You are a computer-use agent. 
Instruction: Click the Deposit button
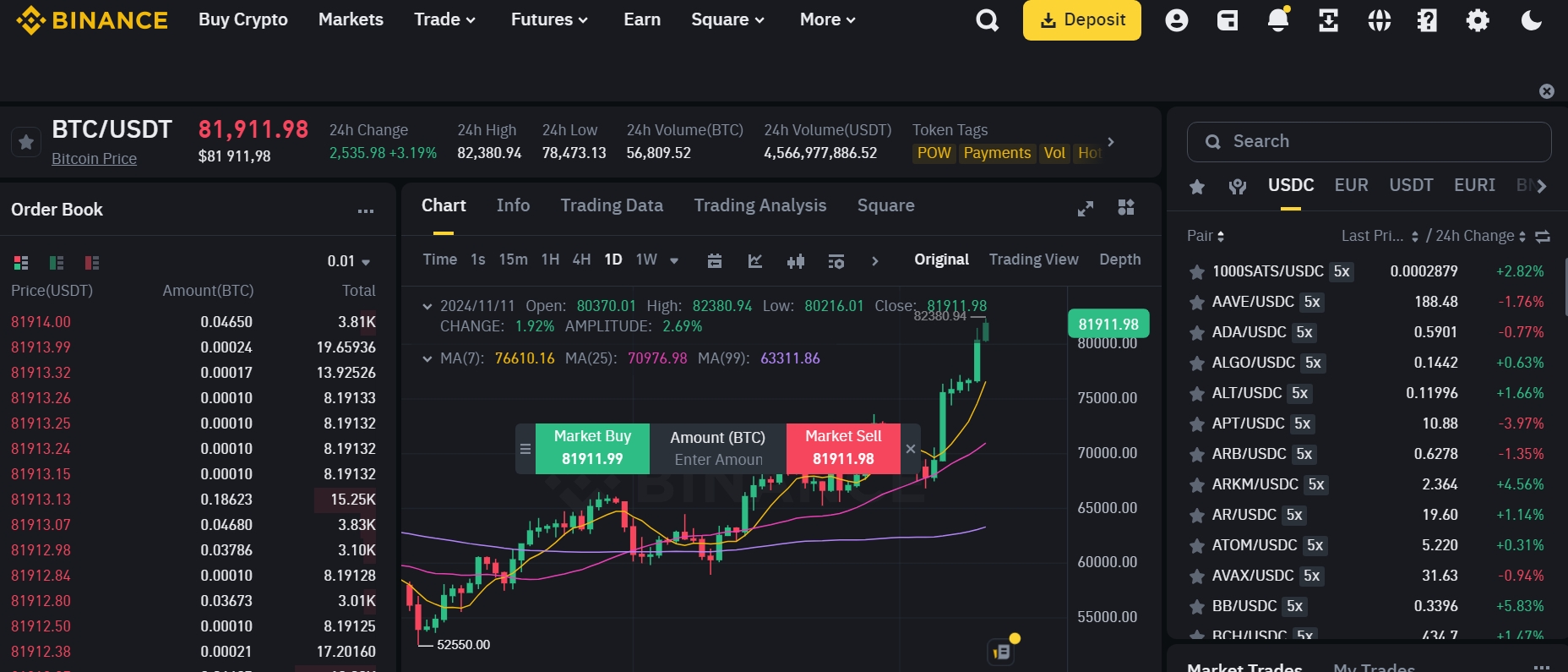(x=1082, y=20)
